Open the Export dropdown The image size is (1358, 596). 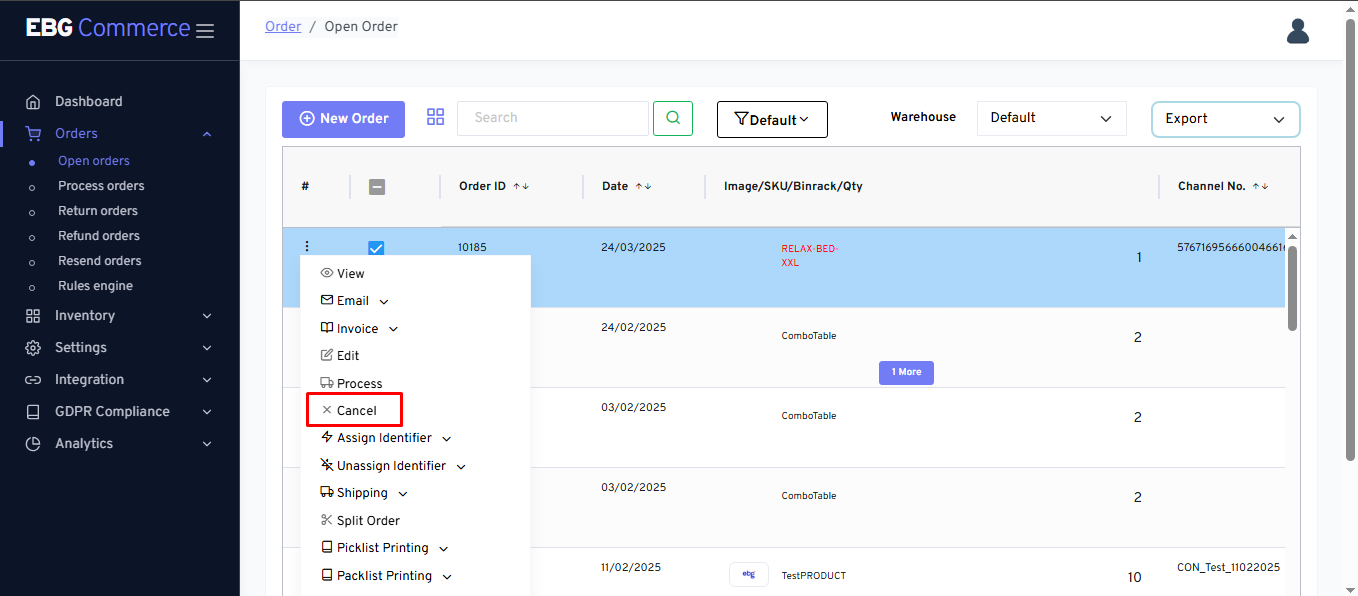(1225, 119)
